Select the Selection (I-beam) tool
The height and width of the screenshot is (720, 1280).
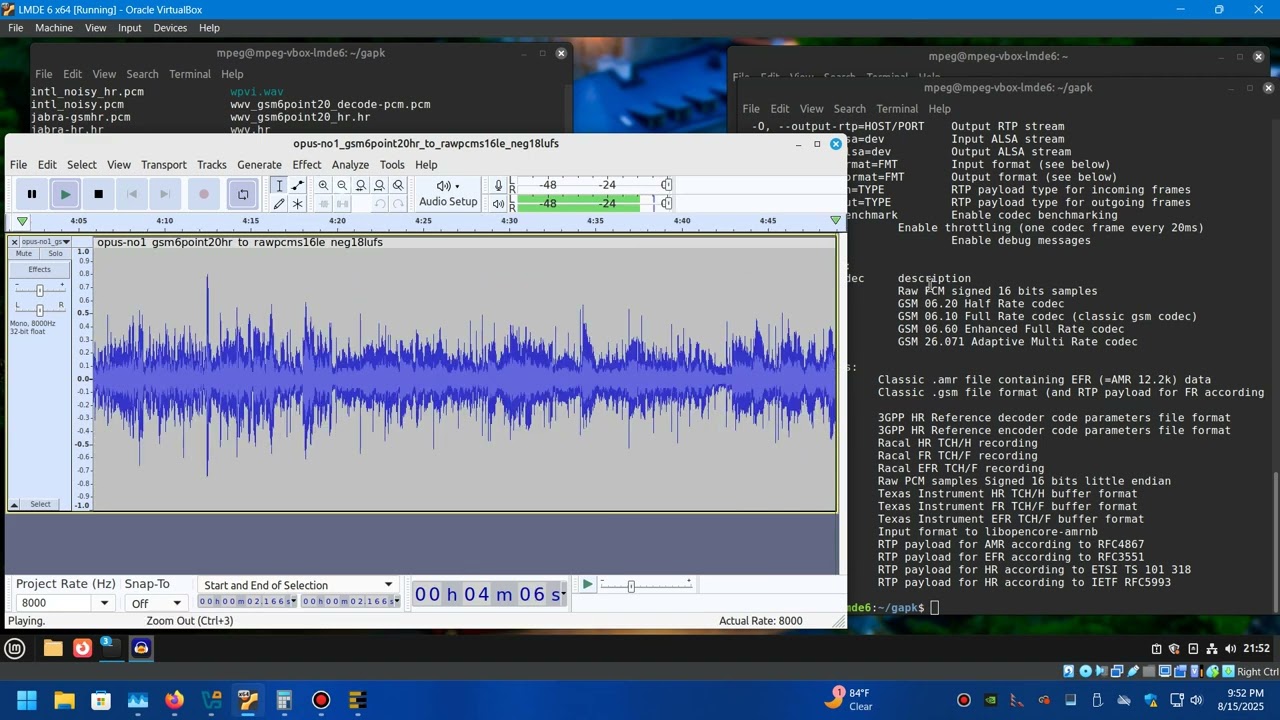coord(279,185)
